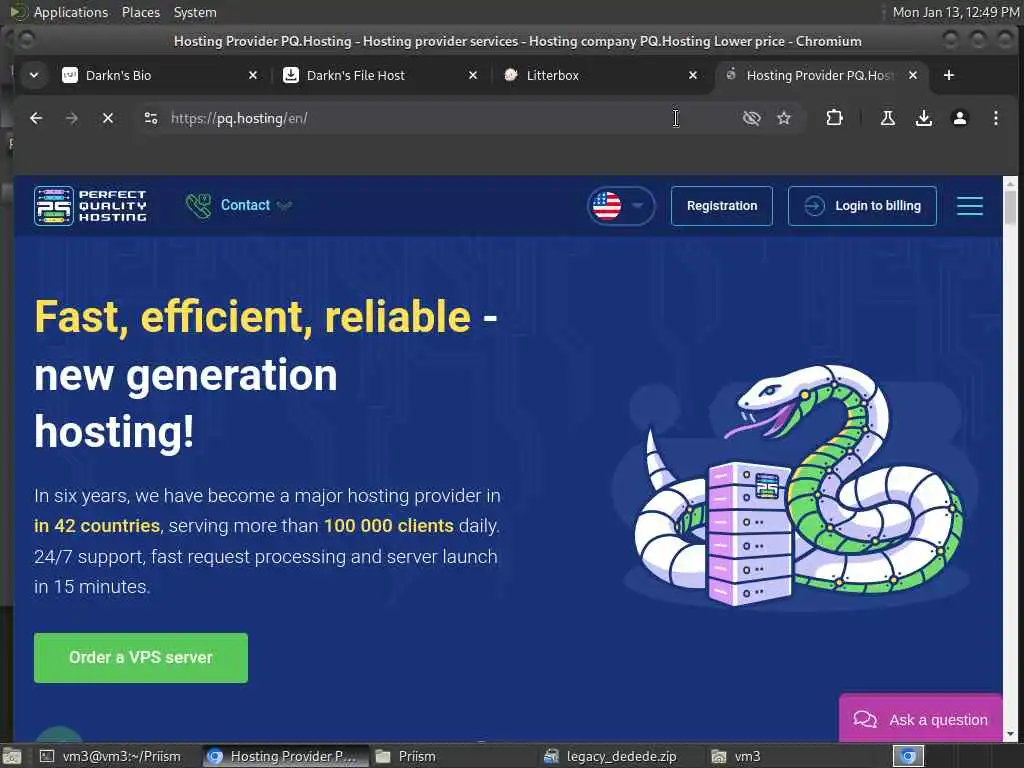Click Login to billing
This screenshot has width=1024, height=768.
click(862, 206)
